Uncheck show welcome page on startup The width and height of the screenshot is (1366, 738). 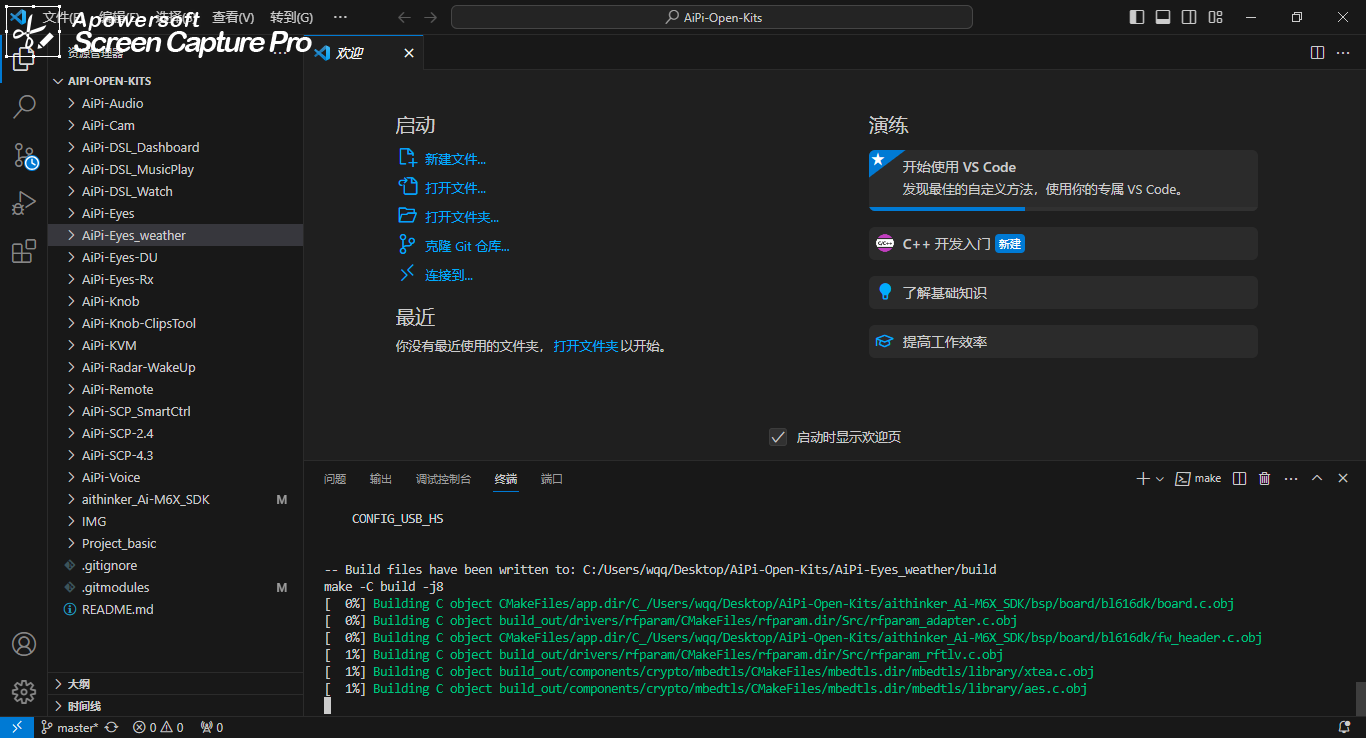pos(777,437)
